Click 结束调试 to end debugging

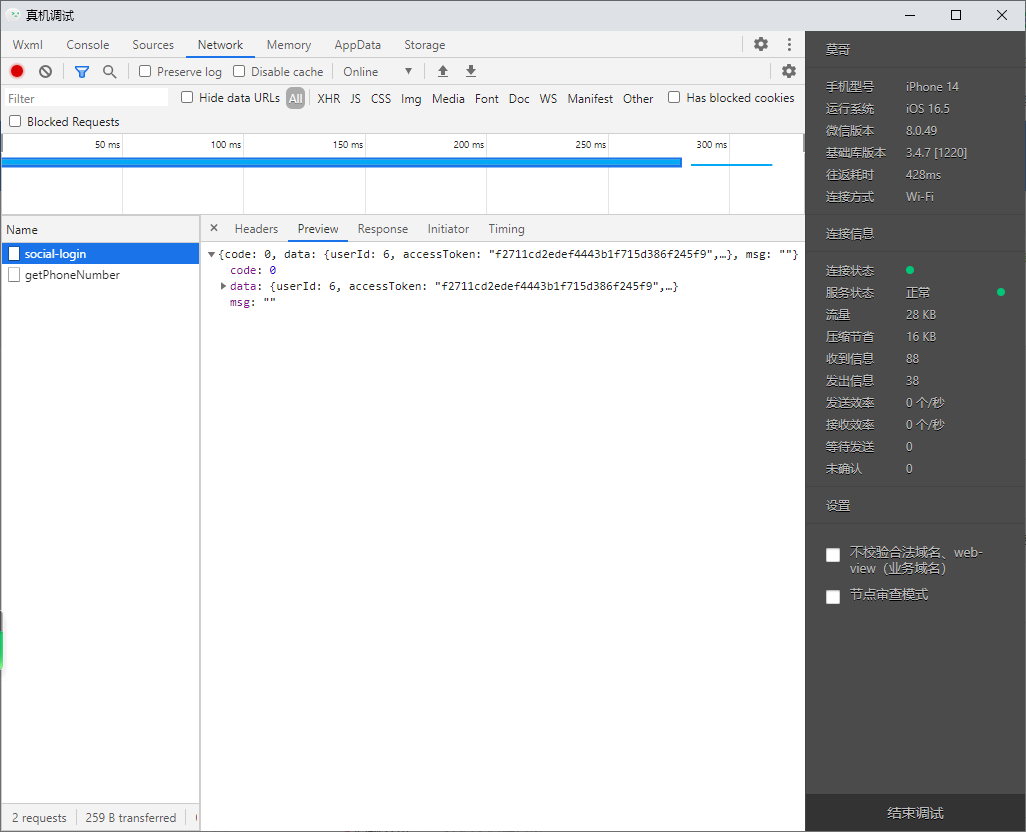click(x=915, y=812)
